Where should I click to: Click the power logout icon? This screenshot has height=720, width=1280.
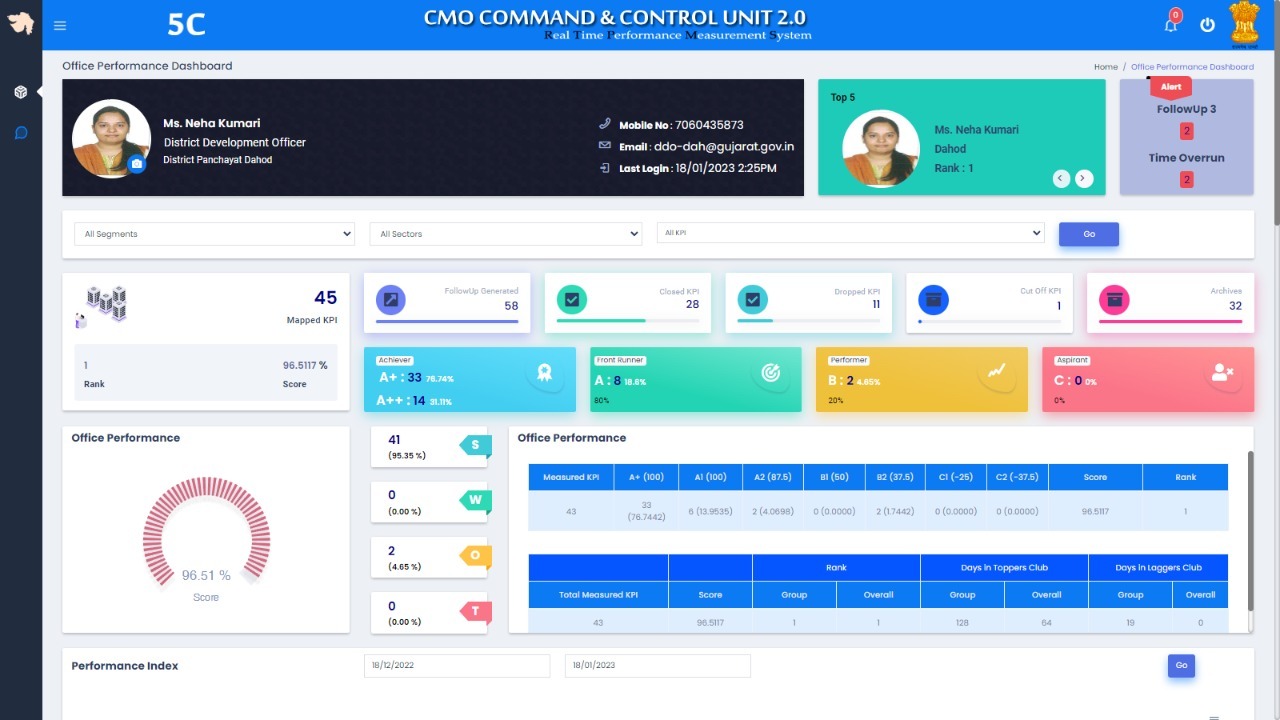(x=1207, y=25)
